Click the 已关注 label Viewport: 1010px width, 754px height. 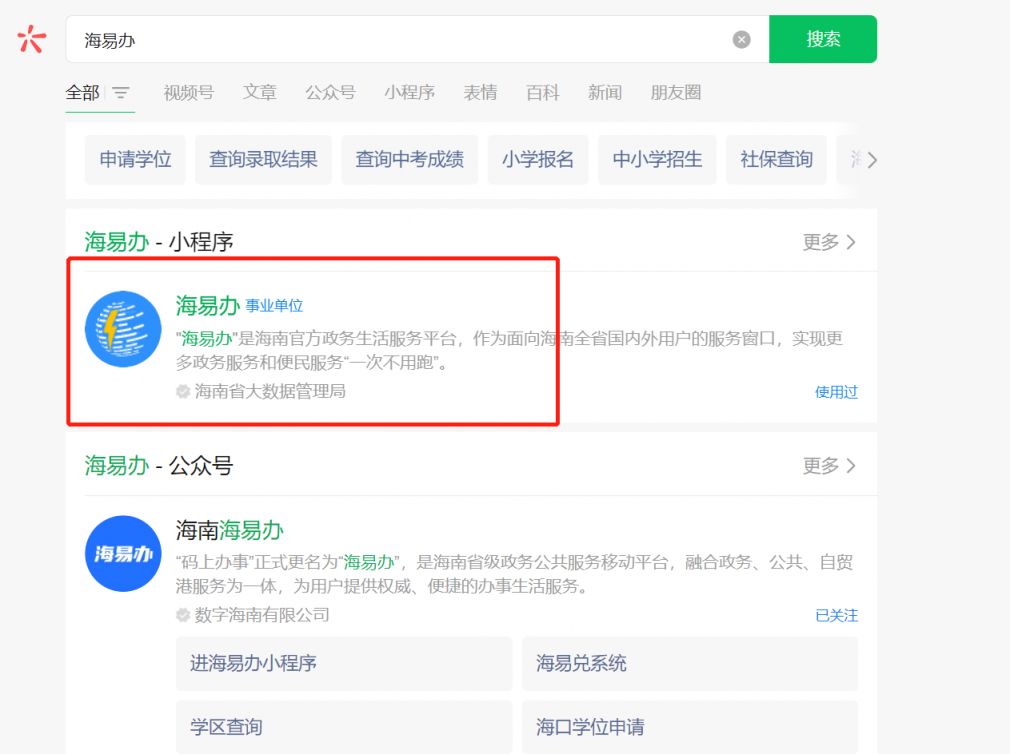click(x=836, y=616)
